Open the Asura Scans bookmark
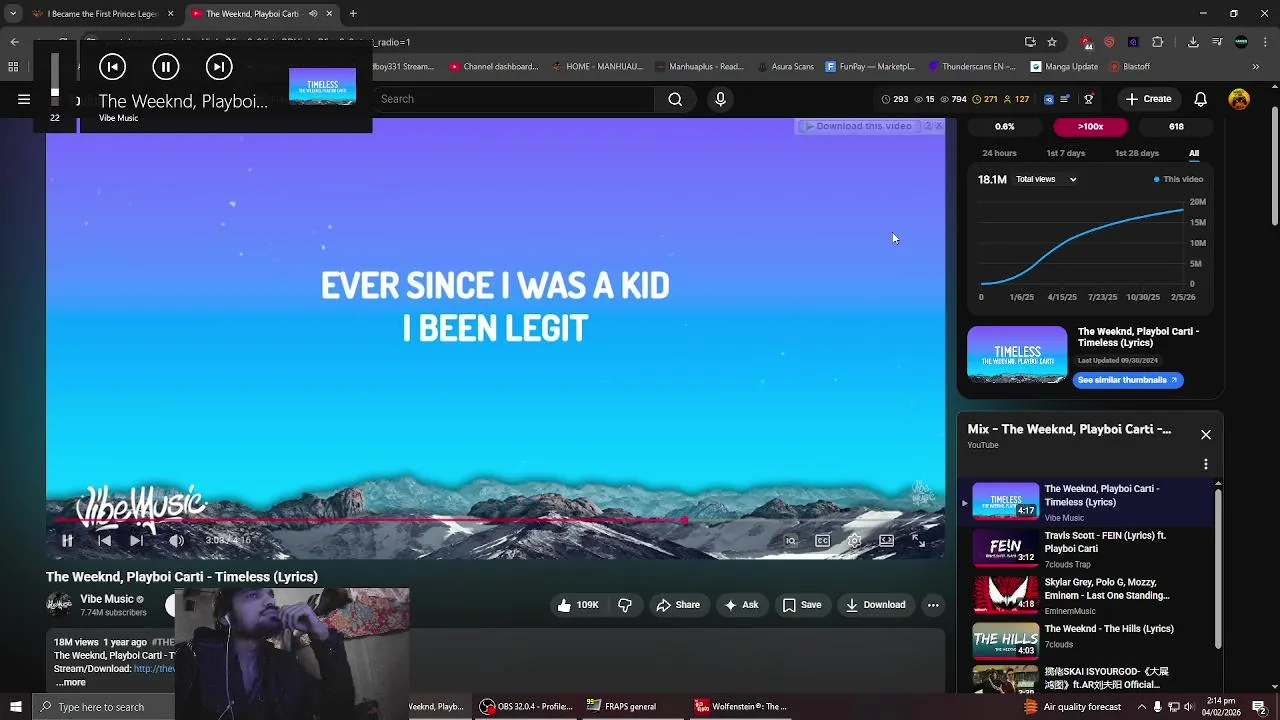1280x720 pixels. [785, 67]
